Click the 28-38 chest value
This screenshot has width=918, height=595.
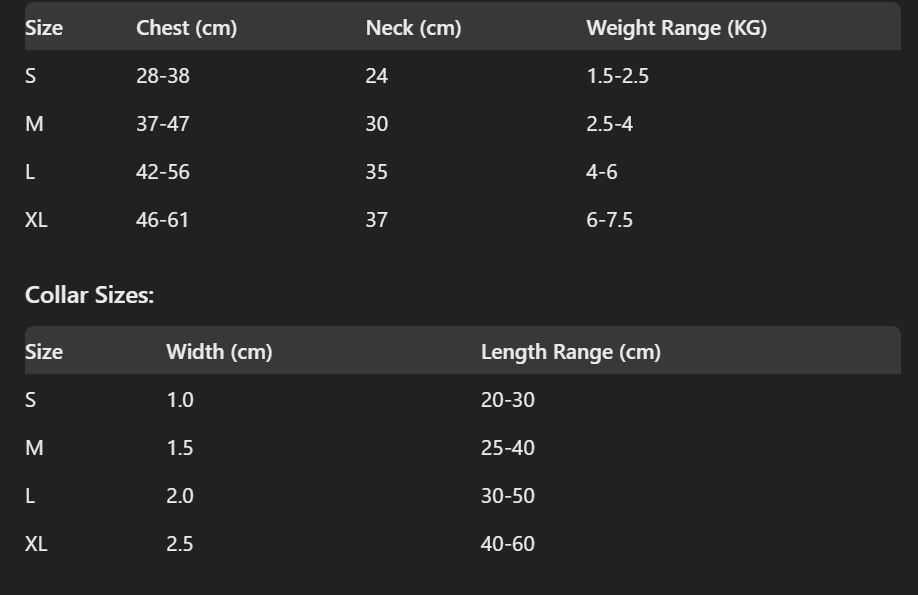(162, 76)
